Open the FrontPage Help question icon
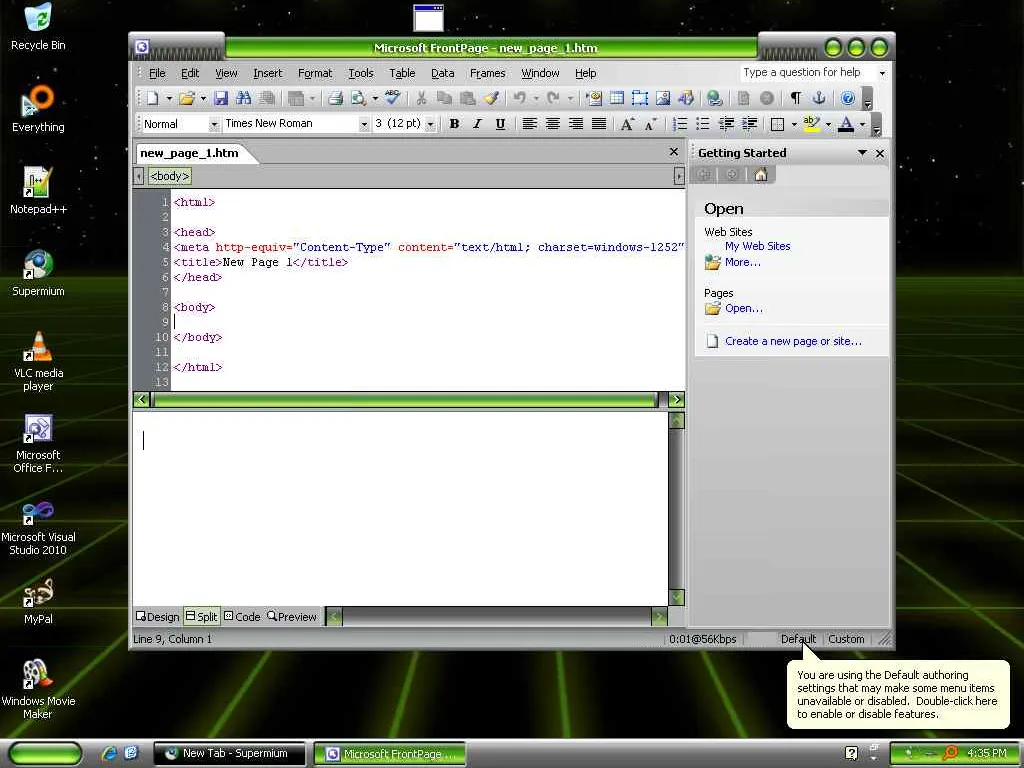1024x768 pixels. click(x=847, y=99)
